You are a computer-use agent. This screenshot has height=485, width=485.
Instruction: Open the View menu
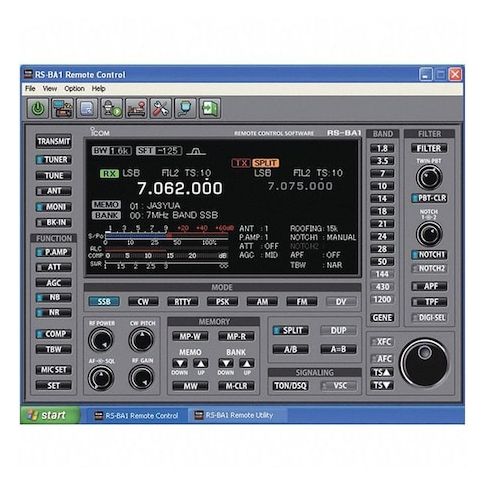[x=50, y=89]
